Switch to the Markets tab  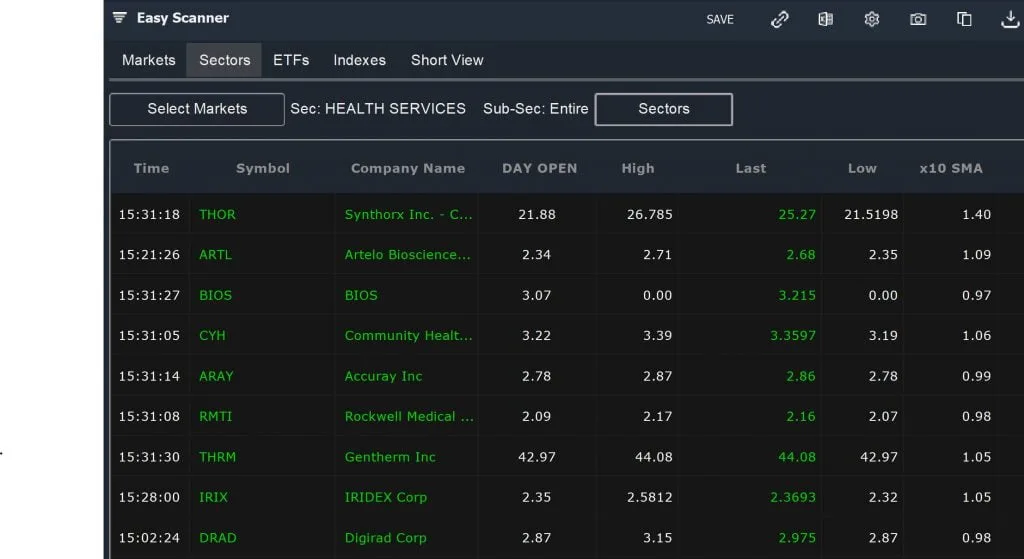coord(149,60)
